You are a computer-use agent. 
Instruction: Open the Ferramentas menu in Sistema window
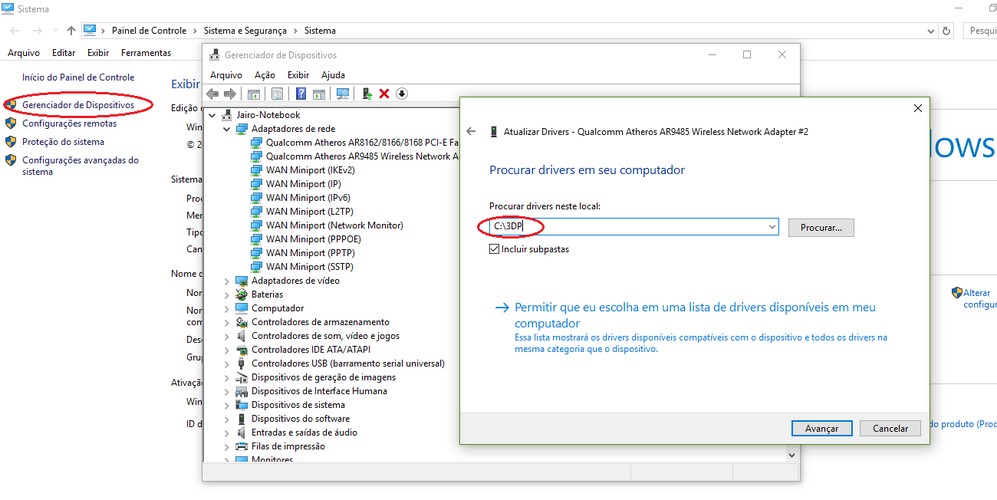click(146, 53)
